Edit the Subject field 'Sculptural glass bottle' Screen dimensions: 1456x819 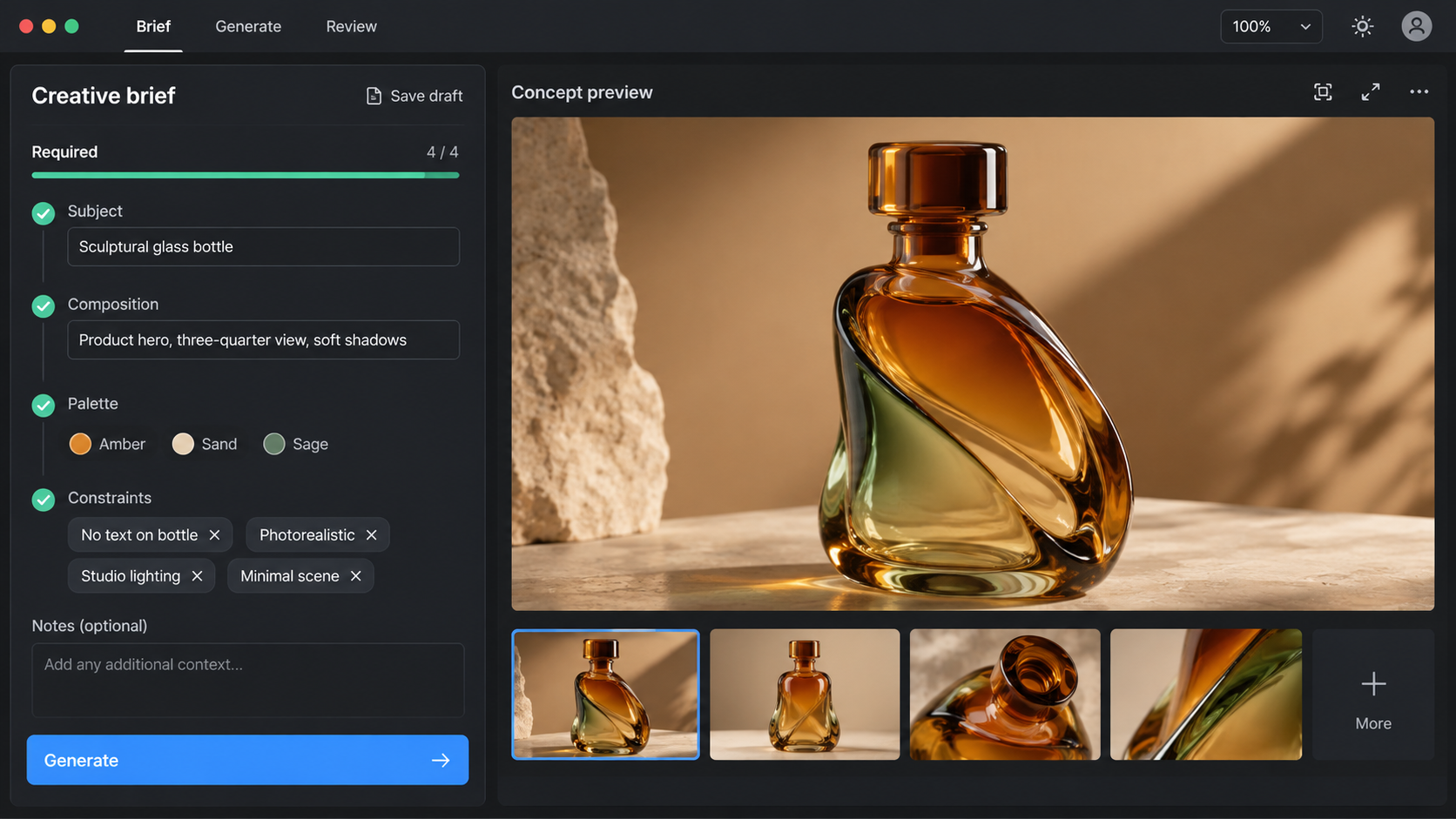264,246
